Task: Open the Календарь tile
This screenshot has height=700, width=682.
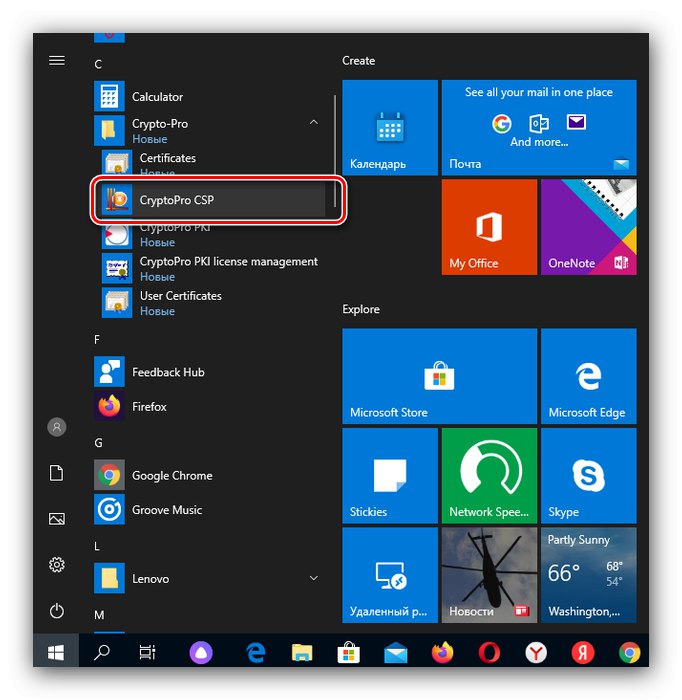Action: tap(390, 127)
